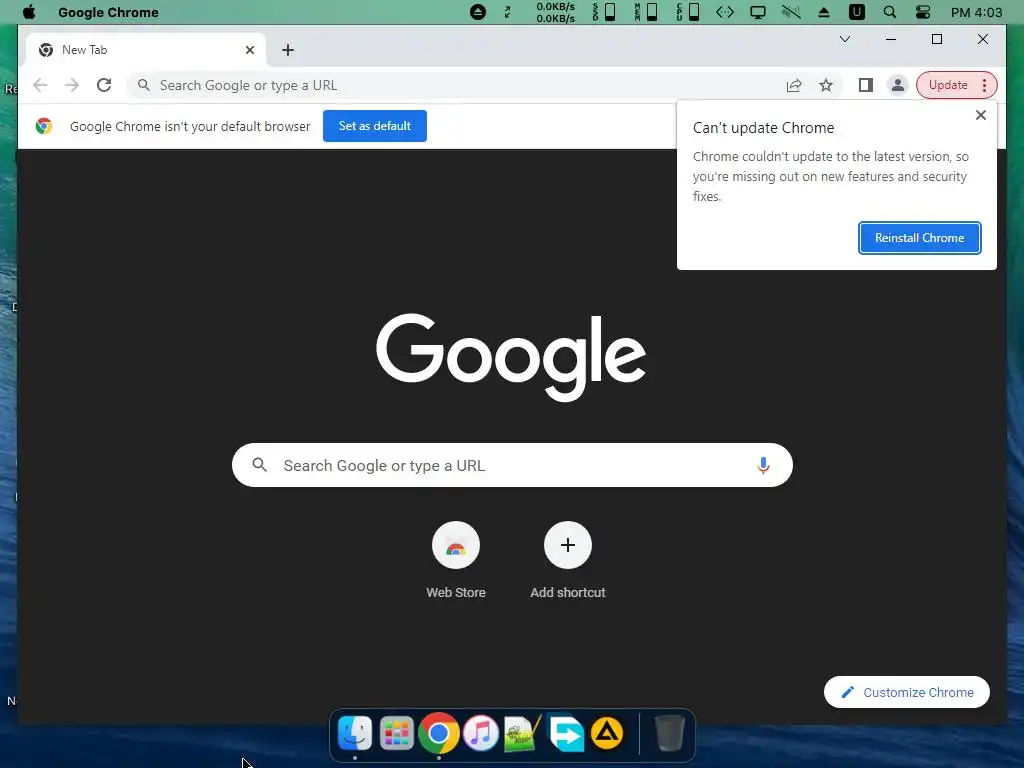Click the muted volume icon in menu bar
The height and width of the screenshot is (768, 1024).
[791, 12]
